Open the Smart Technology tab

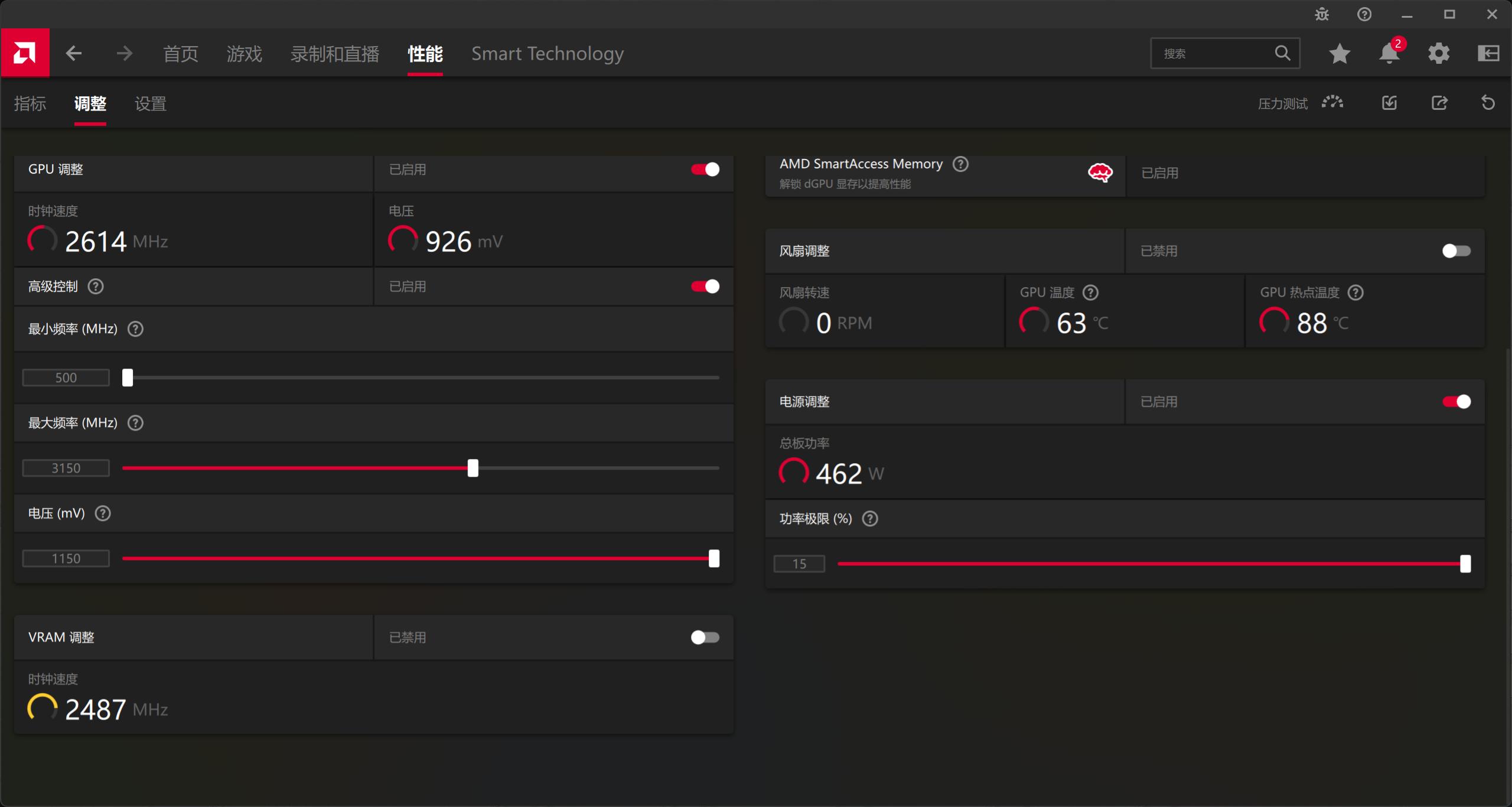tap(547, 54)
